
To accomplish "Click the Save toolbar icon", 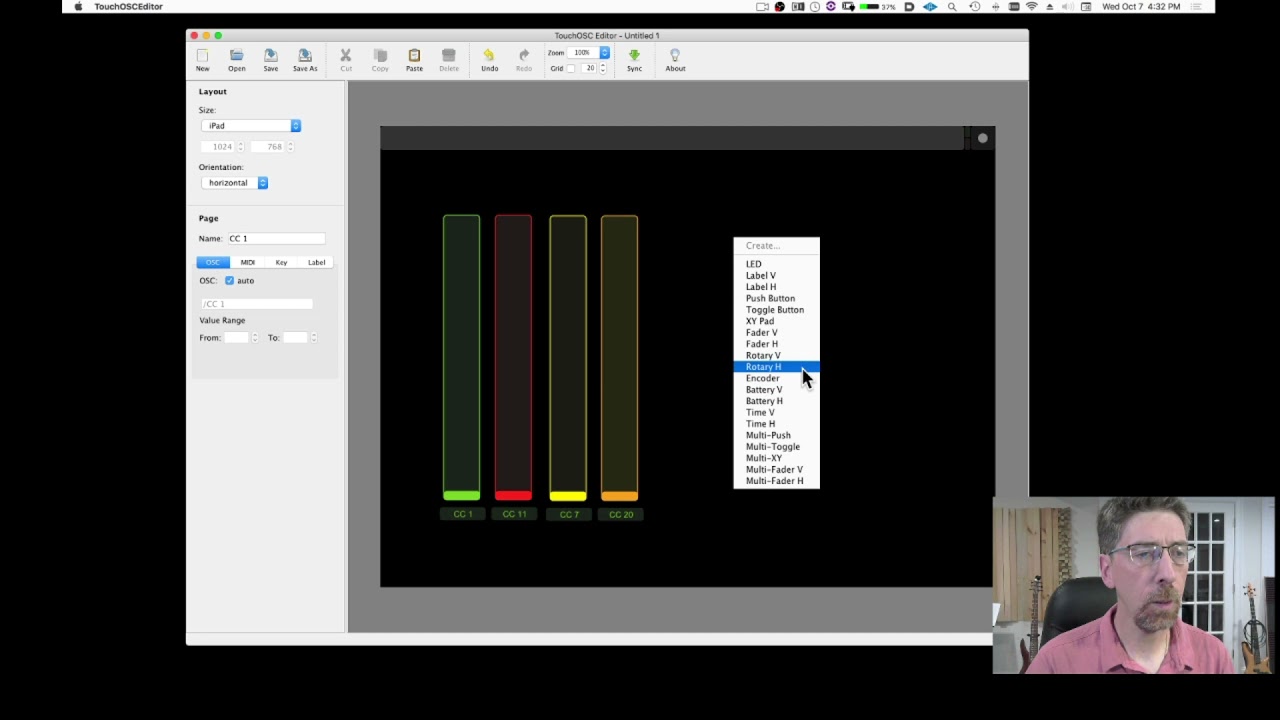I will pos(270,55).
